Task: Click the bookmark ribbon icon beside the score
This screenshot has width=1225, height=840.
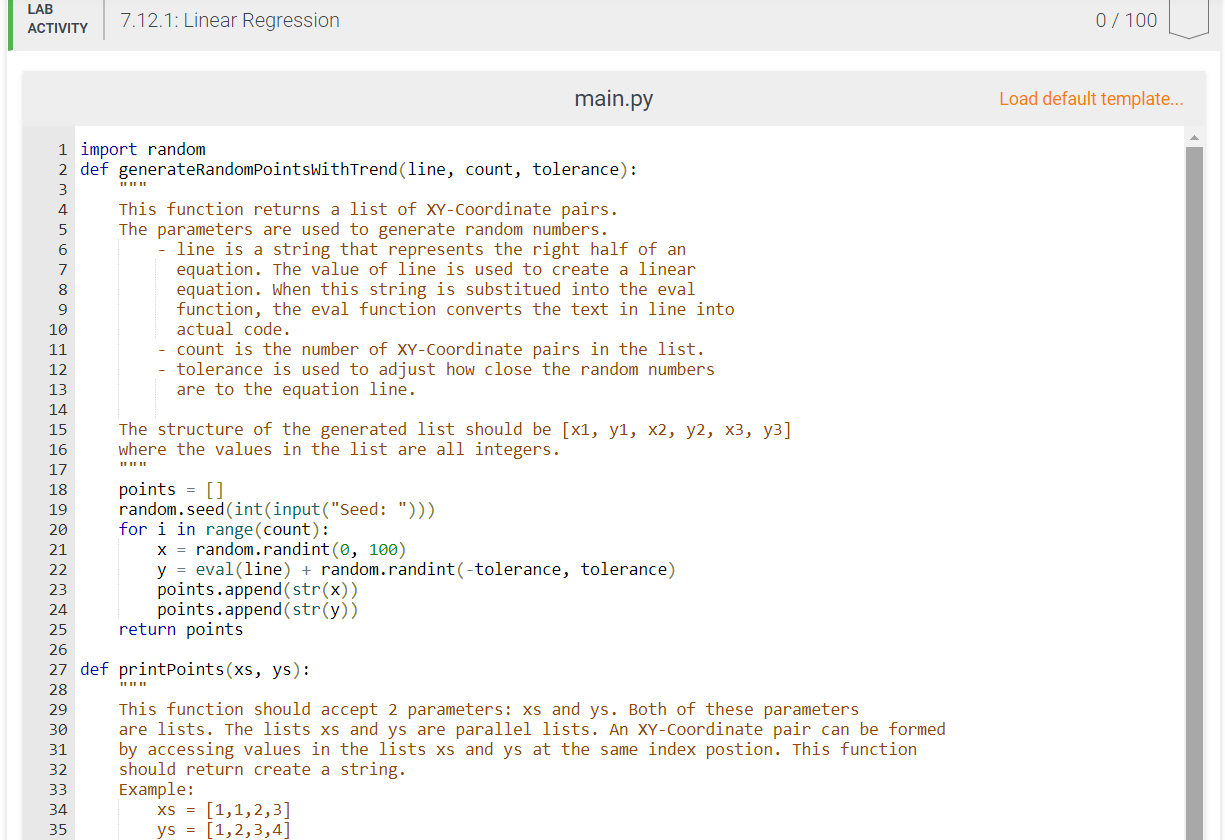Action: tap(1189, 19)
